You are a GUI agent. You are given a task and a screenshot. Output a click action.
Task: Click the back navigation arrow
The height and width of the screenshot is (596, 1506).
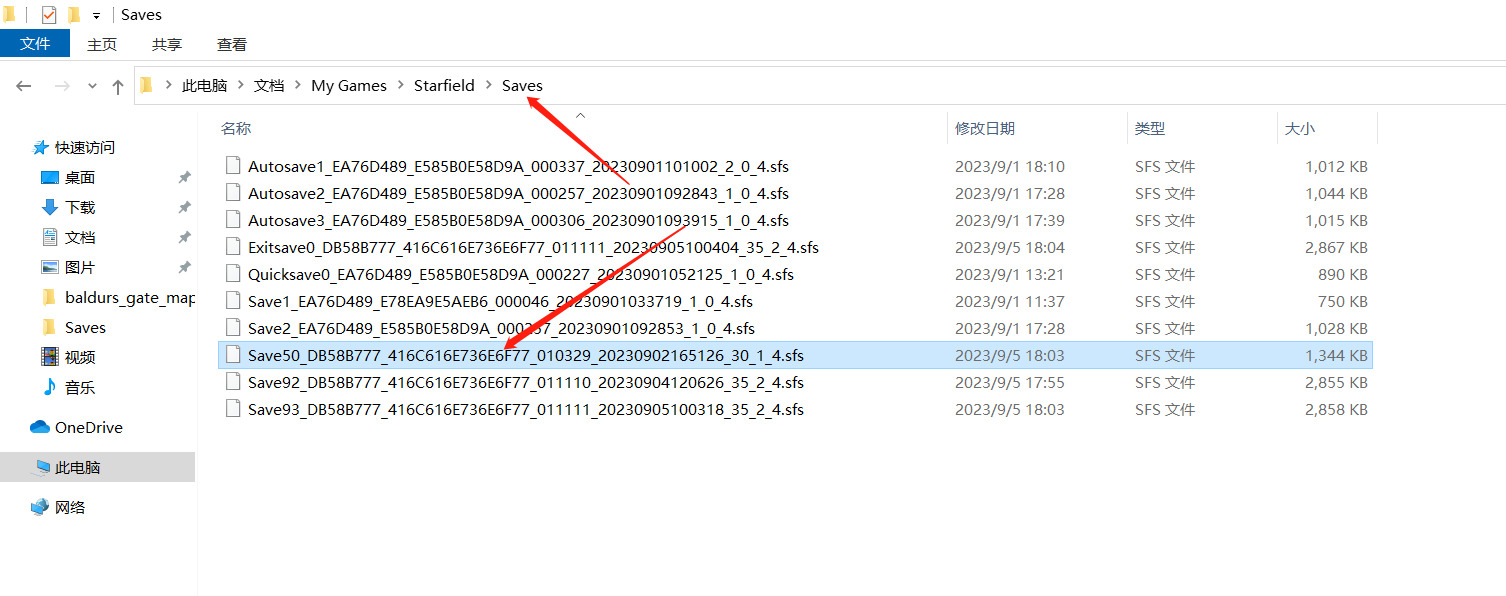coord(24,87)
